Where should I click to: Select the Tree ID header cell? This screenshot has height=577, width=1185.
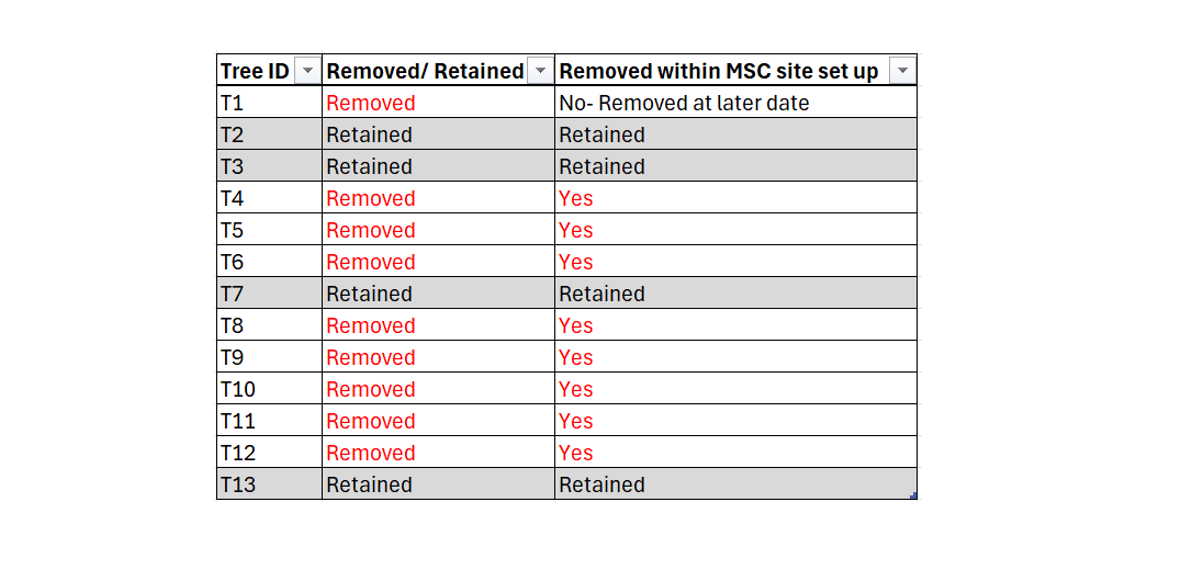(x=255, y=71)
